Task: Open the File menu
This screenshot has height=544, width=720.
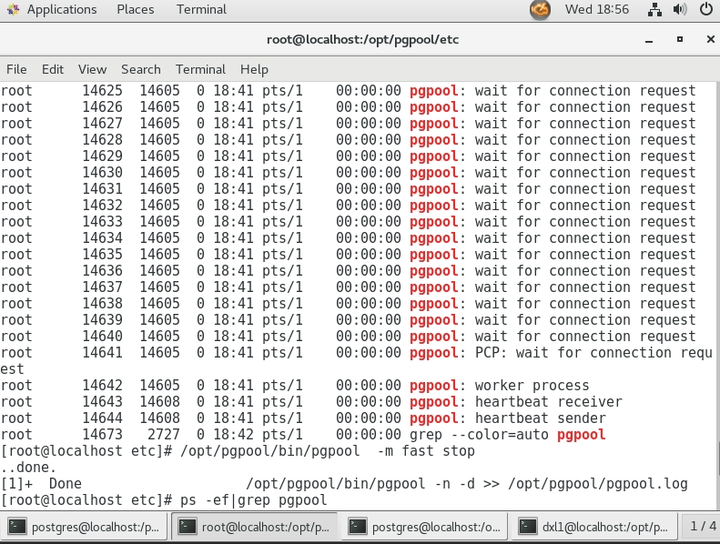Action: [x=17, y=69]
